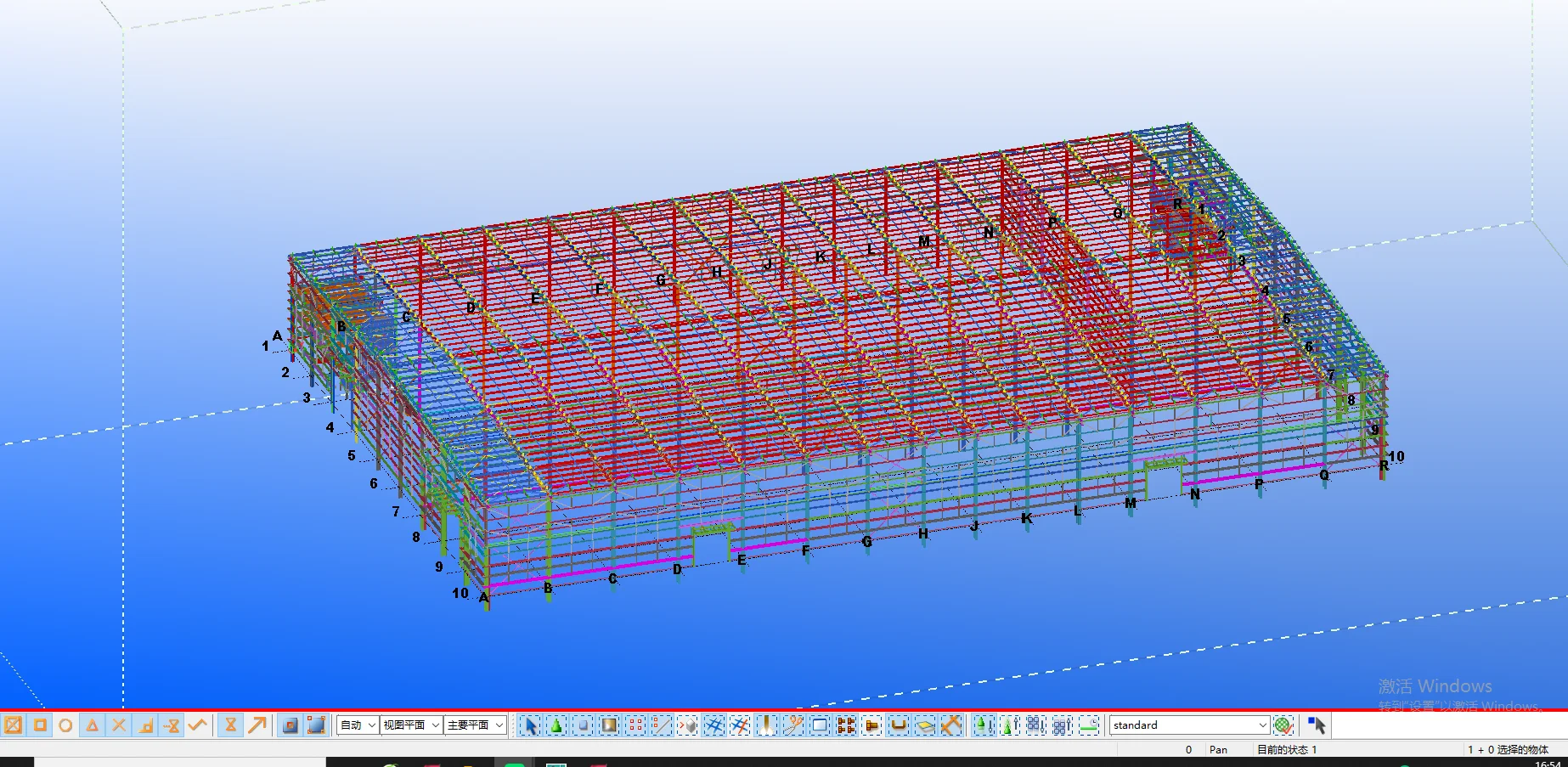Toggle snap to intersection points (X icon)

119,725
